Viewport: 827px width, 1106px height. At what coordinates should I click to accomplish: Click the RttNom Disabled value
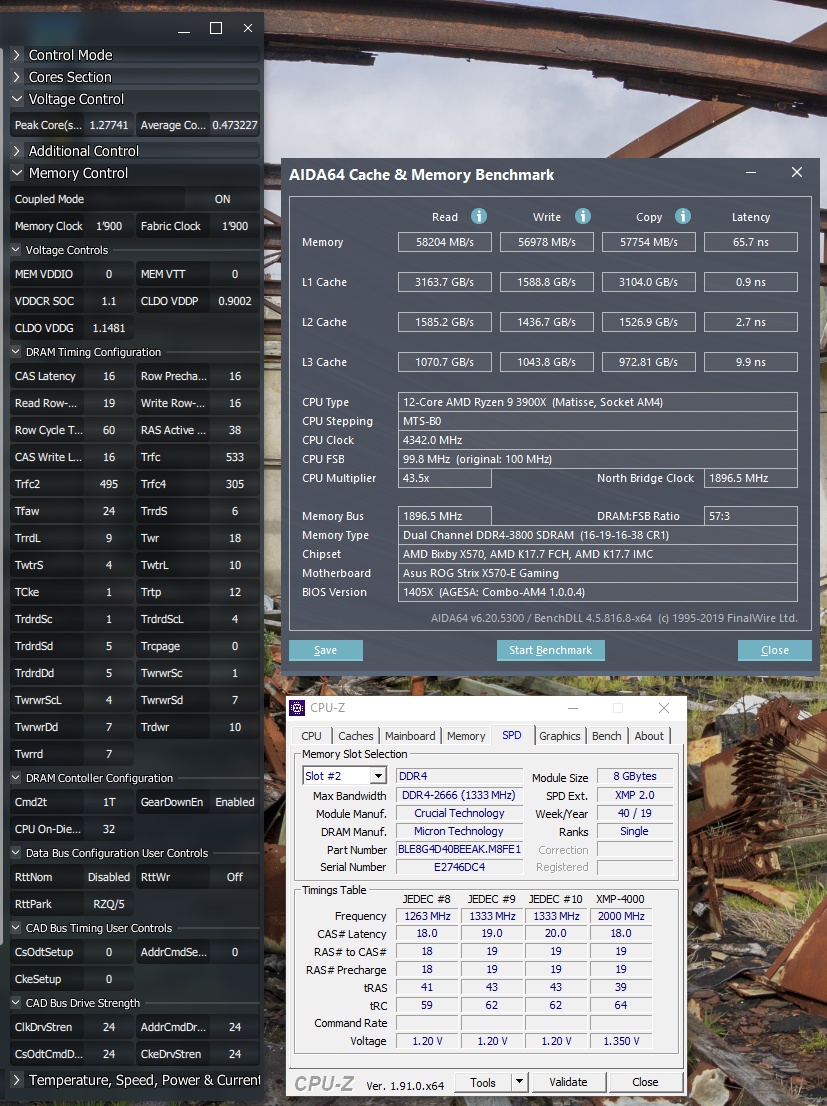(109, 877)
